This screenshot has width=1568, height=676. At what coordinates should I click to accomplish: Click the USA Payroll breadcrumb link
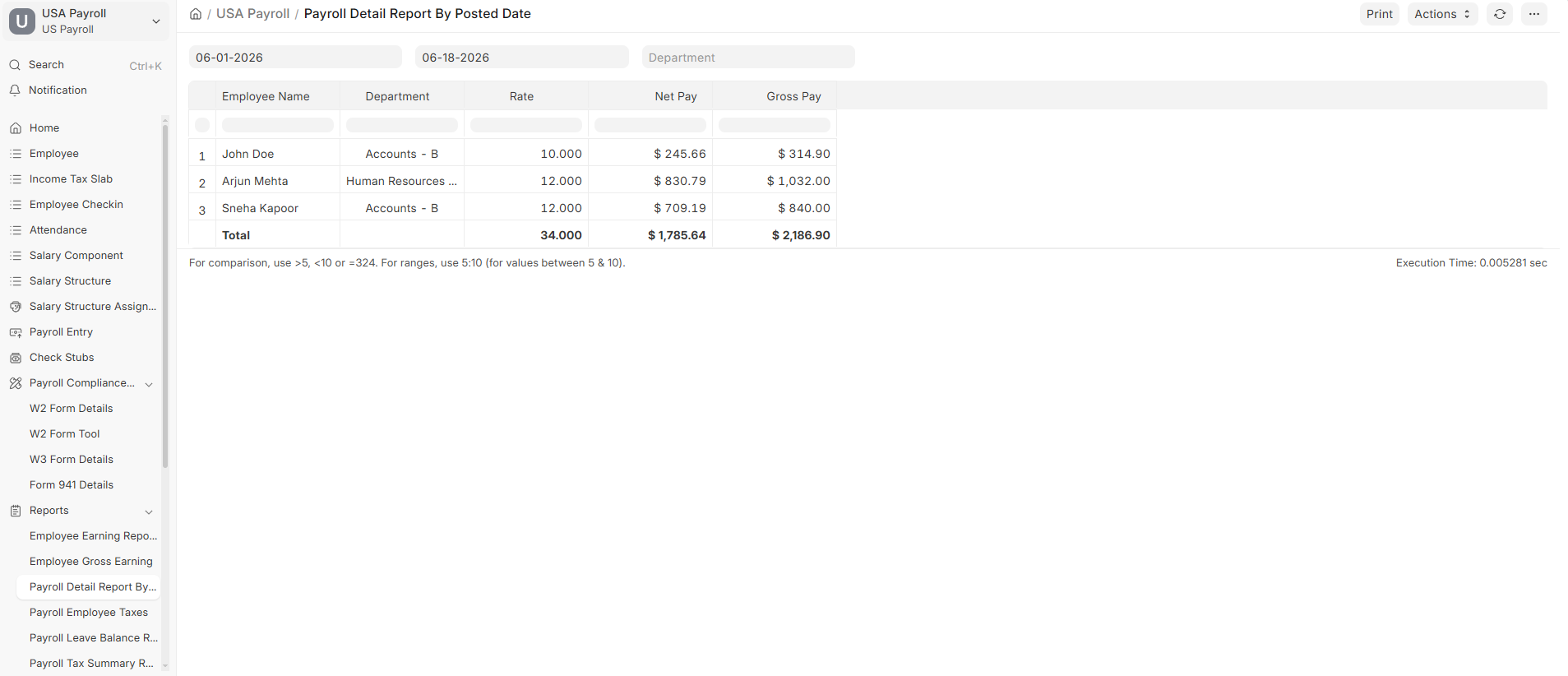252,14
